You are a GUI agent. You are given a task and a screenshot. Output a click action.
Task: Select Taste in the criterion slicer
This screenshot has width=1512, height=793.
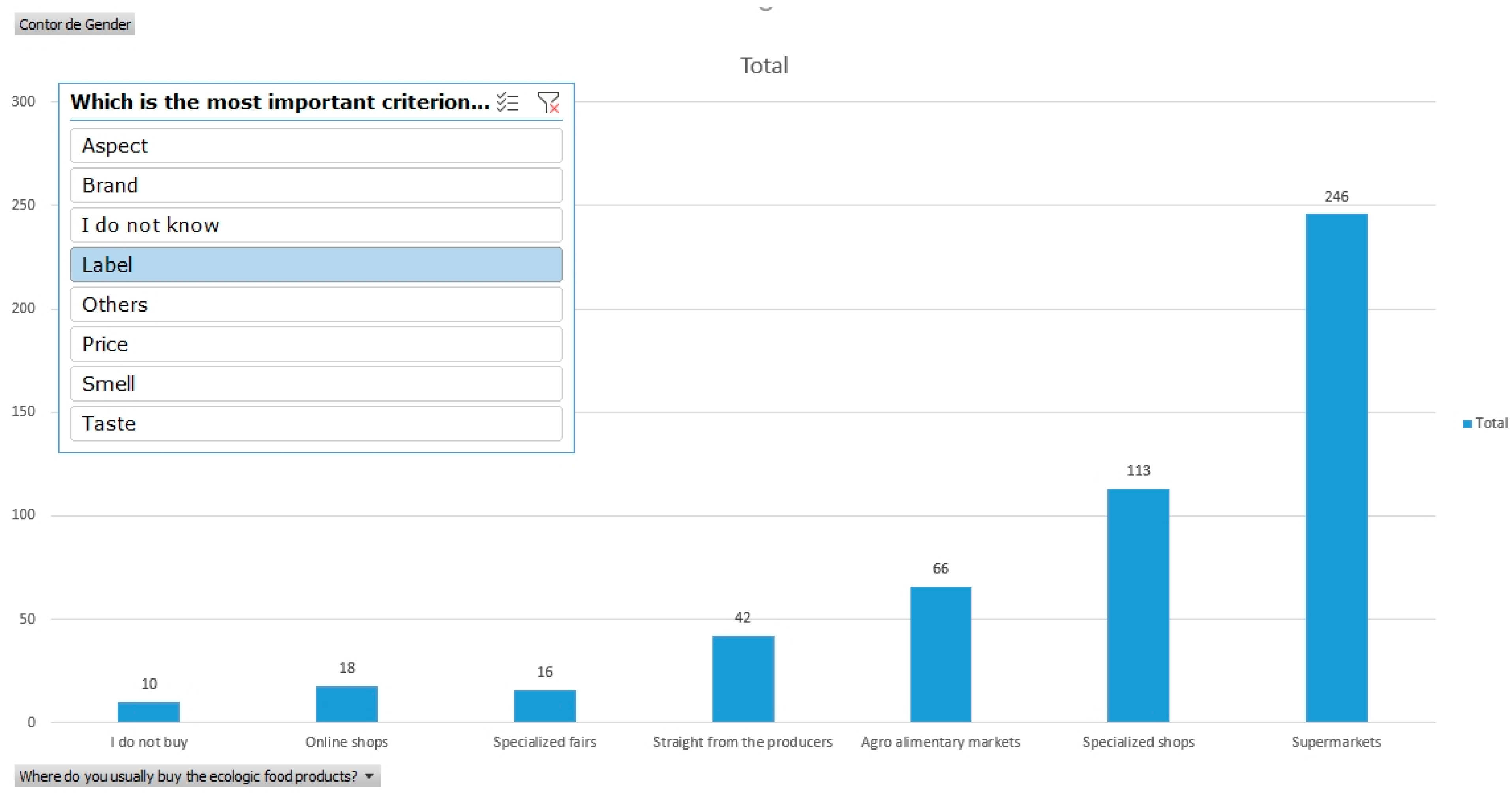[316, 423]
